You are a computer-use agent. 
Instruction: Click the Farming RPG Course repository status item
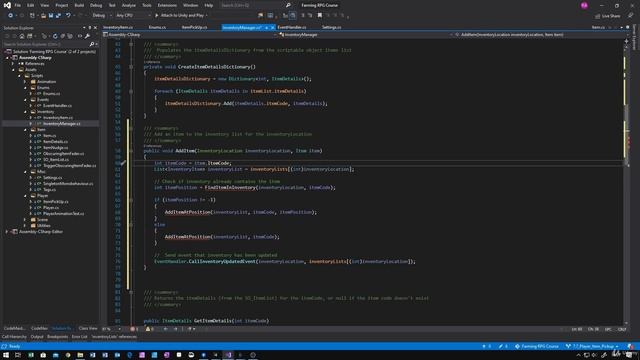pyautogui.click(x=536, y=347)
